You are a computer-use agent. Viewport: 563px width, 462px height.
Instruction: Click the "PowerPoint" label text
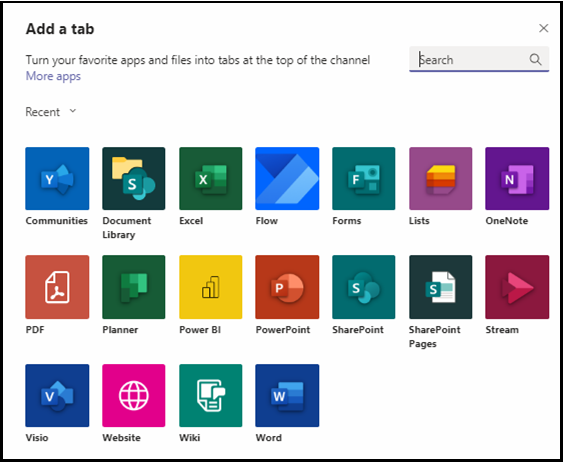click(283, 330)
